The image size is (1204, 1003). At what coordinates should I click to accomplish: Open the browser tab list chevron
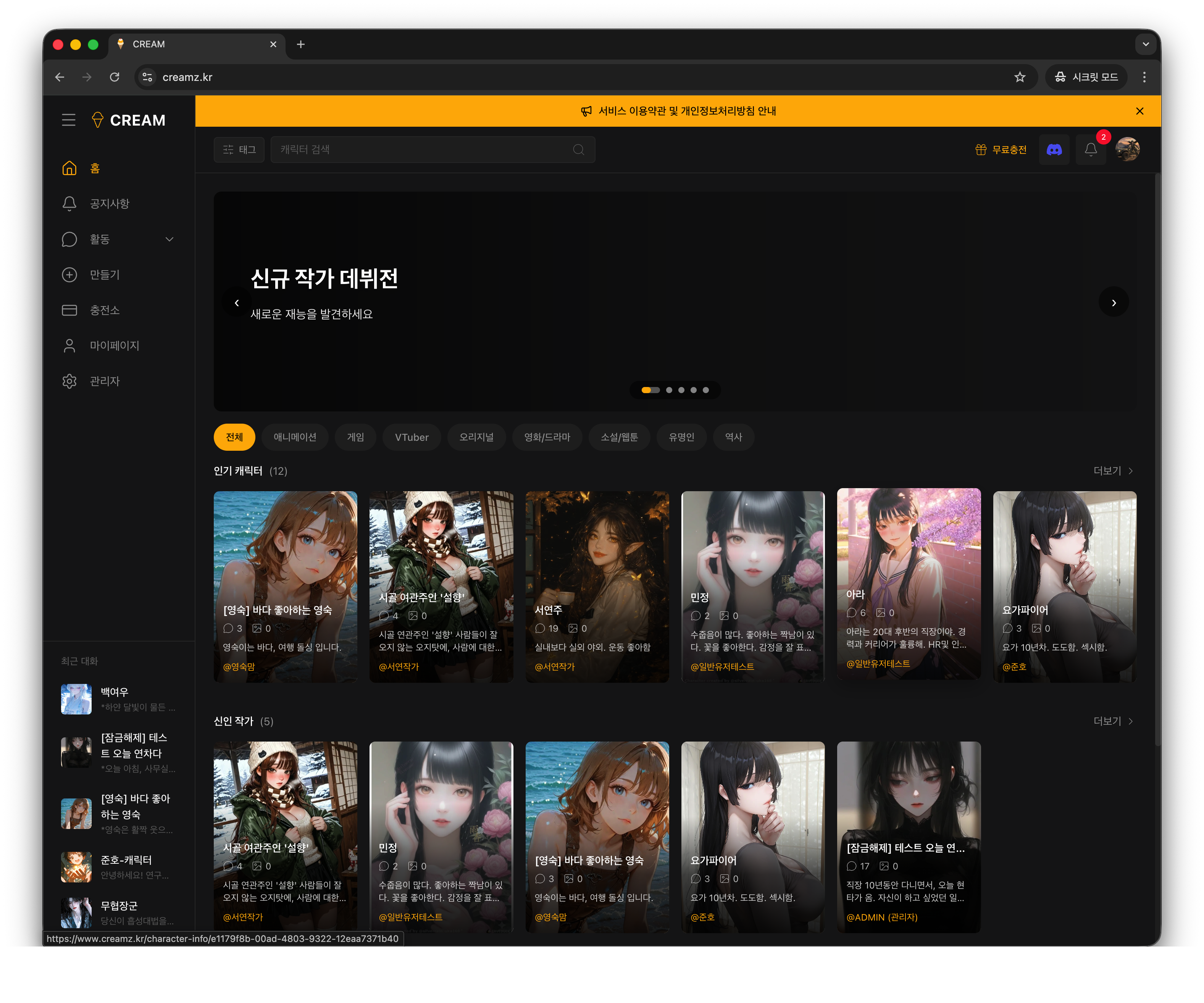point(1145,44)
